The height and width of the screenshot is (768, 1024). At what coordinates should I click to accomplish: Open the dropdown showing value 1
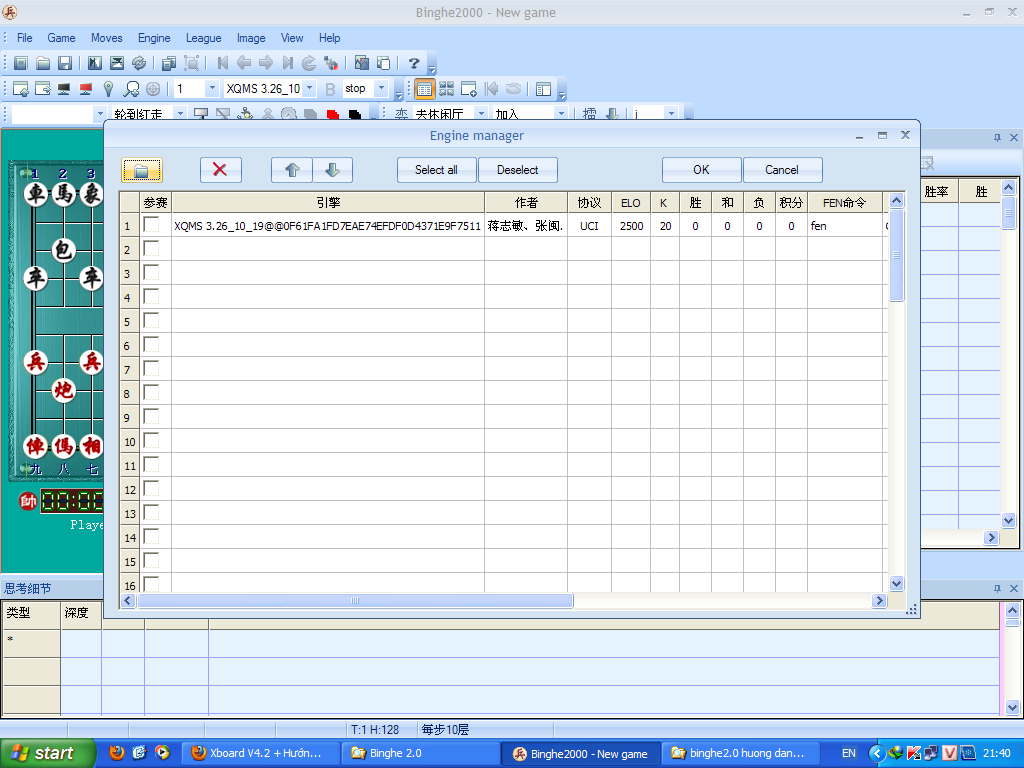pos(212,89)
